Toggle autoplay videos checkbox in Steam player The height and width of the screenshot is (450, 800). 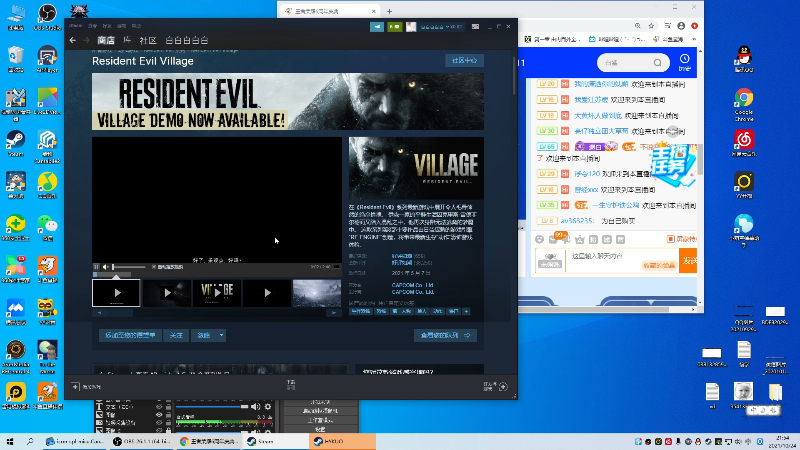[154, 267]
